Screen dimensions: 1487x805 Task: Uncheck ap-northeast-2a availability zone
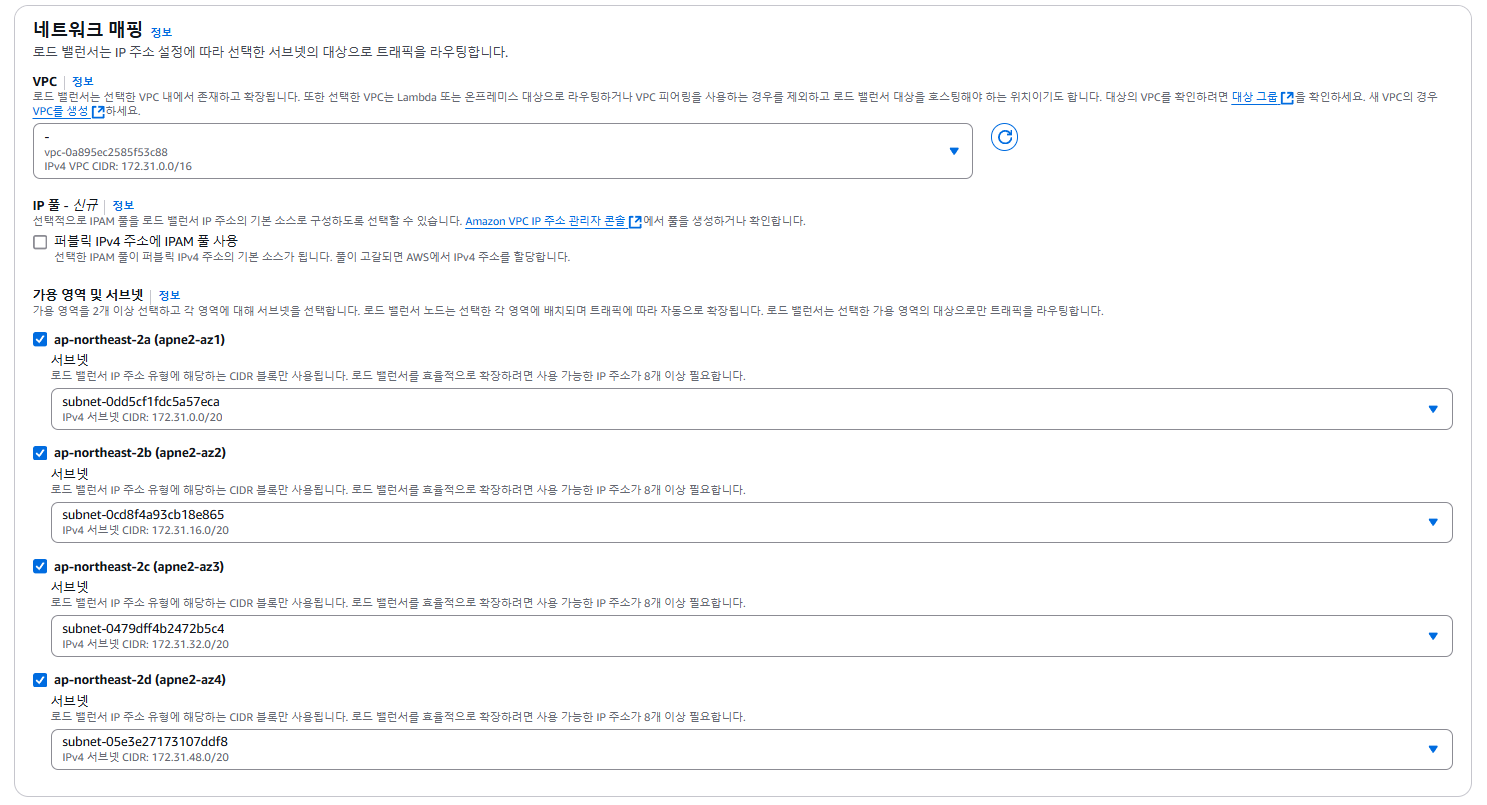tap(40, 339)
